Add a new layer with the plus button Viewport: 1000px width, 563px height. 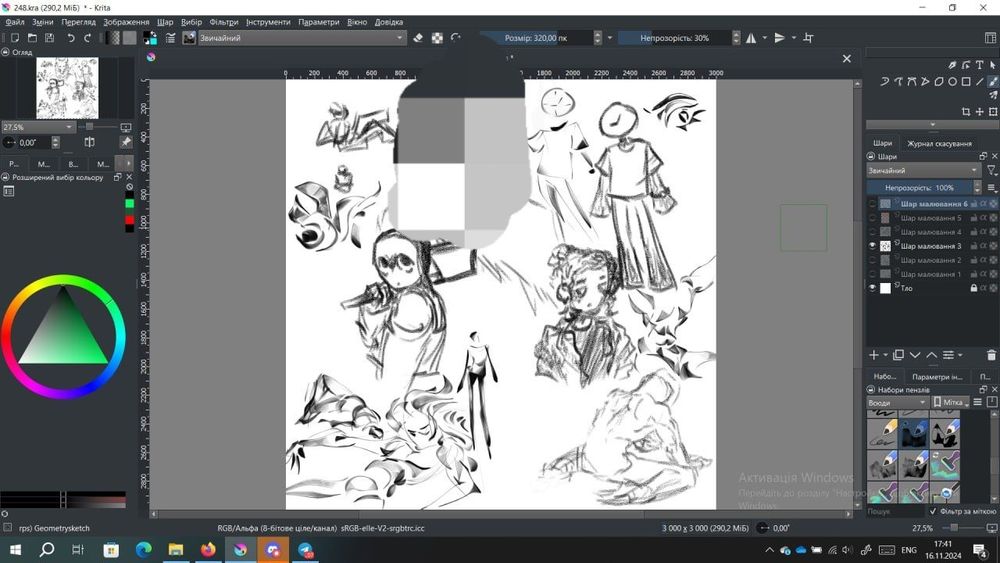tap(874, 355)
